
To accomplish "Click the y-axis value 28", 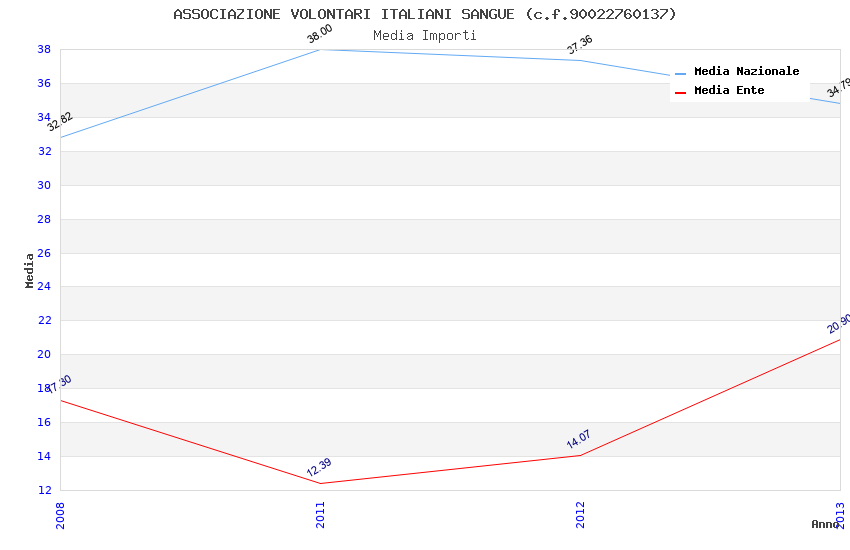I will (44, 219).
